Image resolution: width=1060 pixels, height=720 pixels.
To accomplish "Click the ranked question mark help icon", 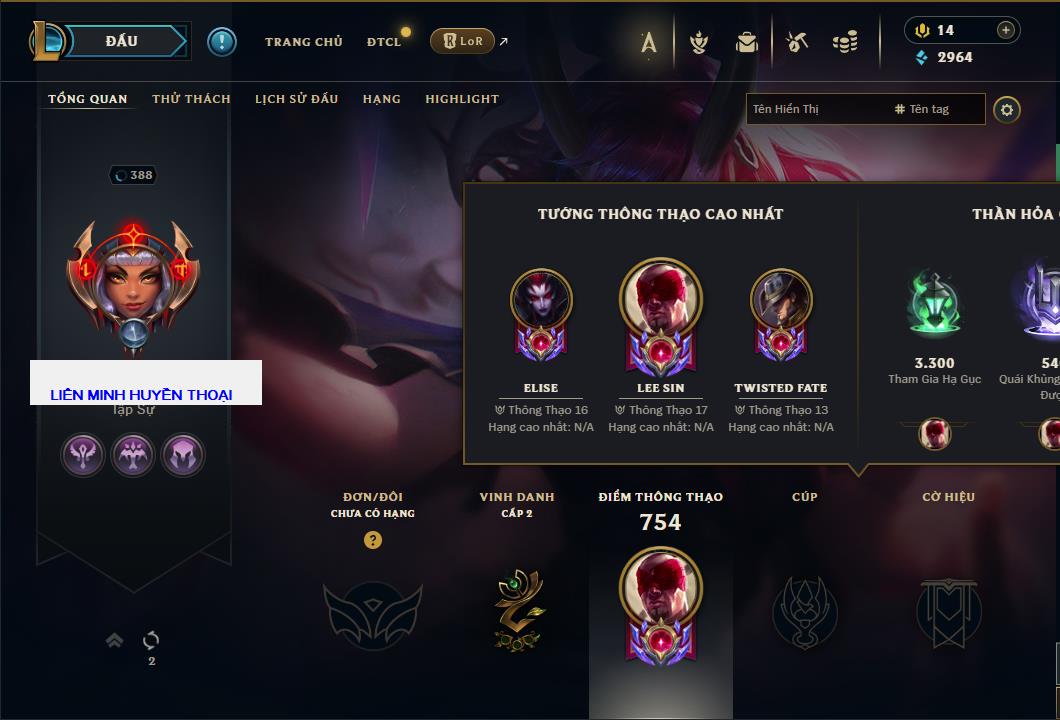I will (x=372, y=539).
